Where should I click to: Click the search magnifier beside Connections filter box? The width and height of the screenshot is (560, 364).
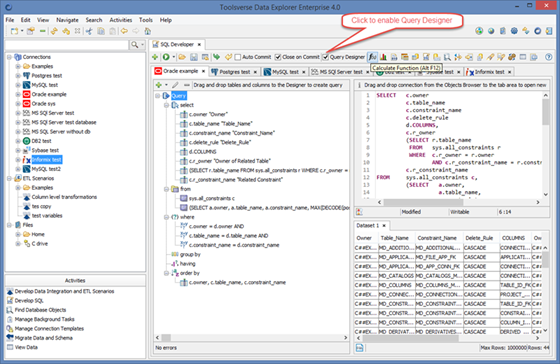tap(135, 45)
